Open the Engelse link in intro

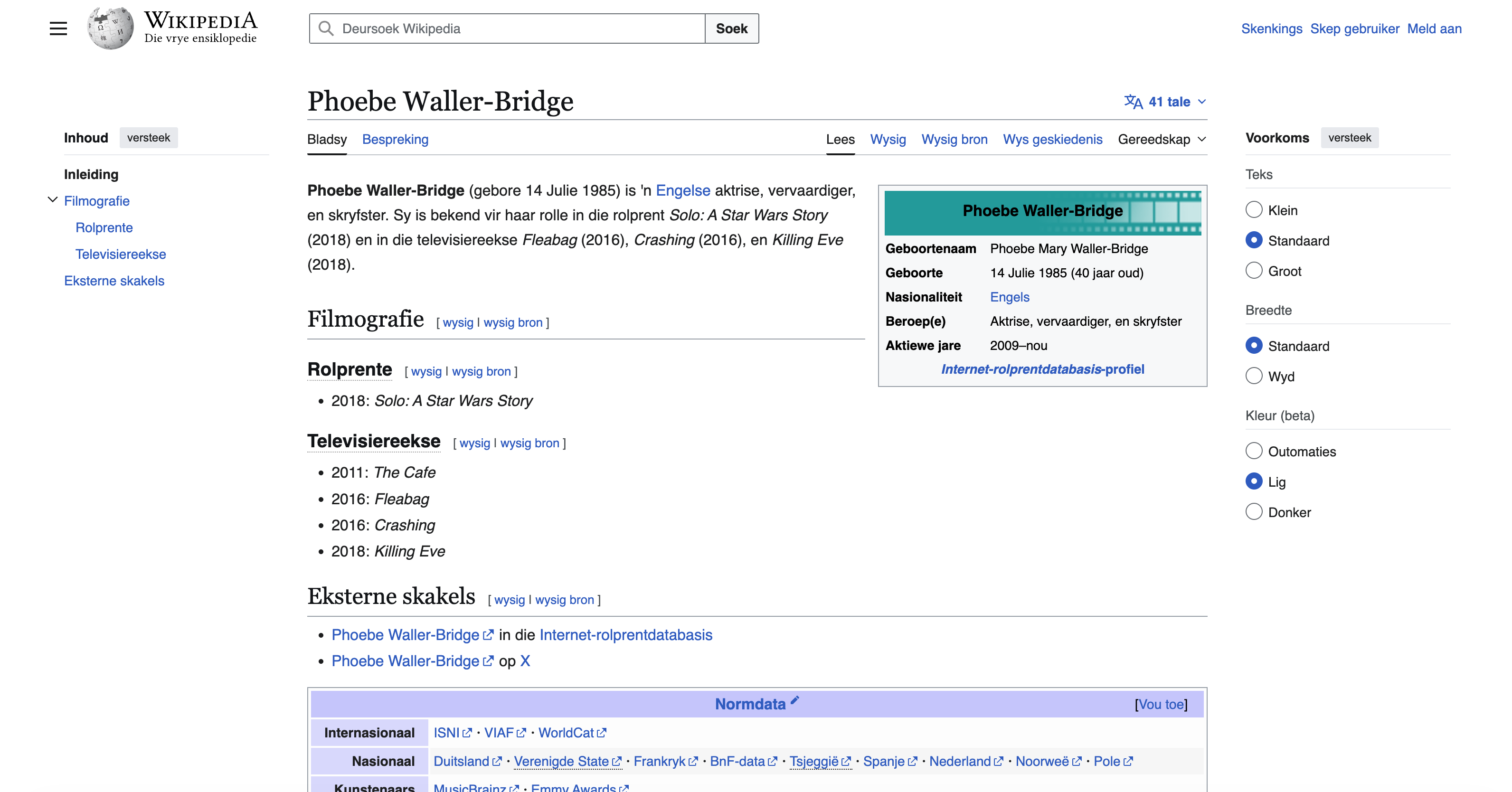pyautogui.click(x=682, y=190)
